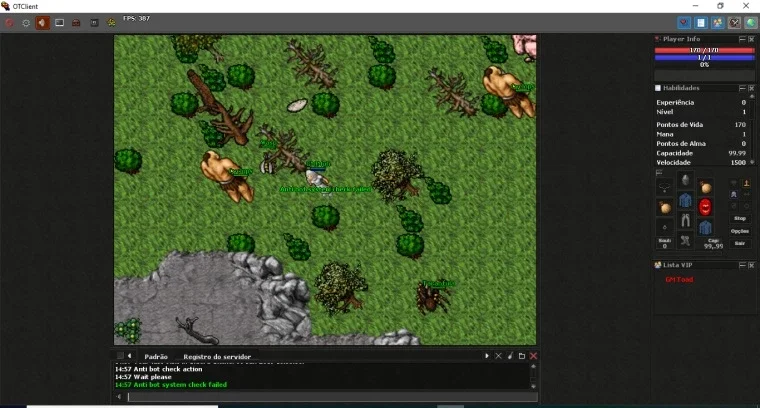Select the defensive fight mode icon
The image size is (760, 408).
point(734,206)
